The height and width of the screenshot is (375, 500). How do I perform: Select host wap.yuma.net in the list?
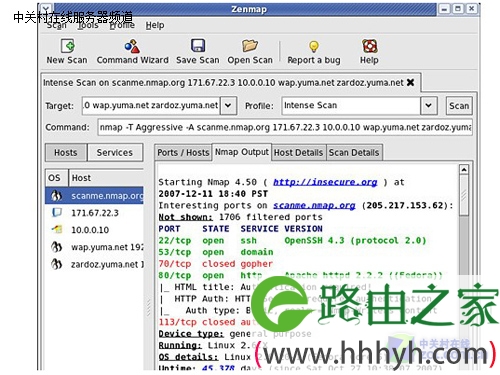point(94,247)
